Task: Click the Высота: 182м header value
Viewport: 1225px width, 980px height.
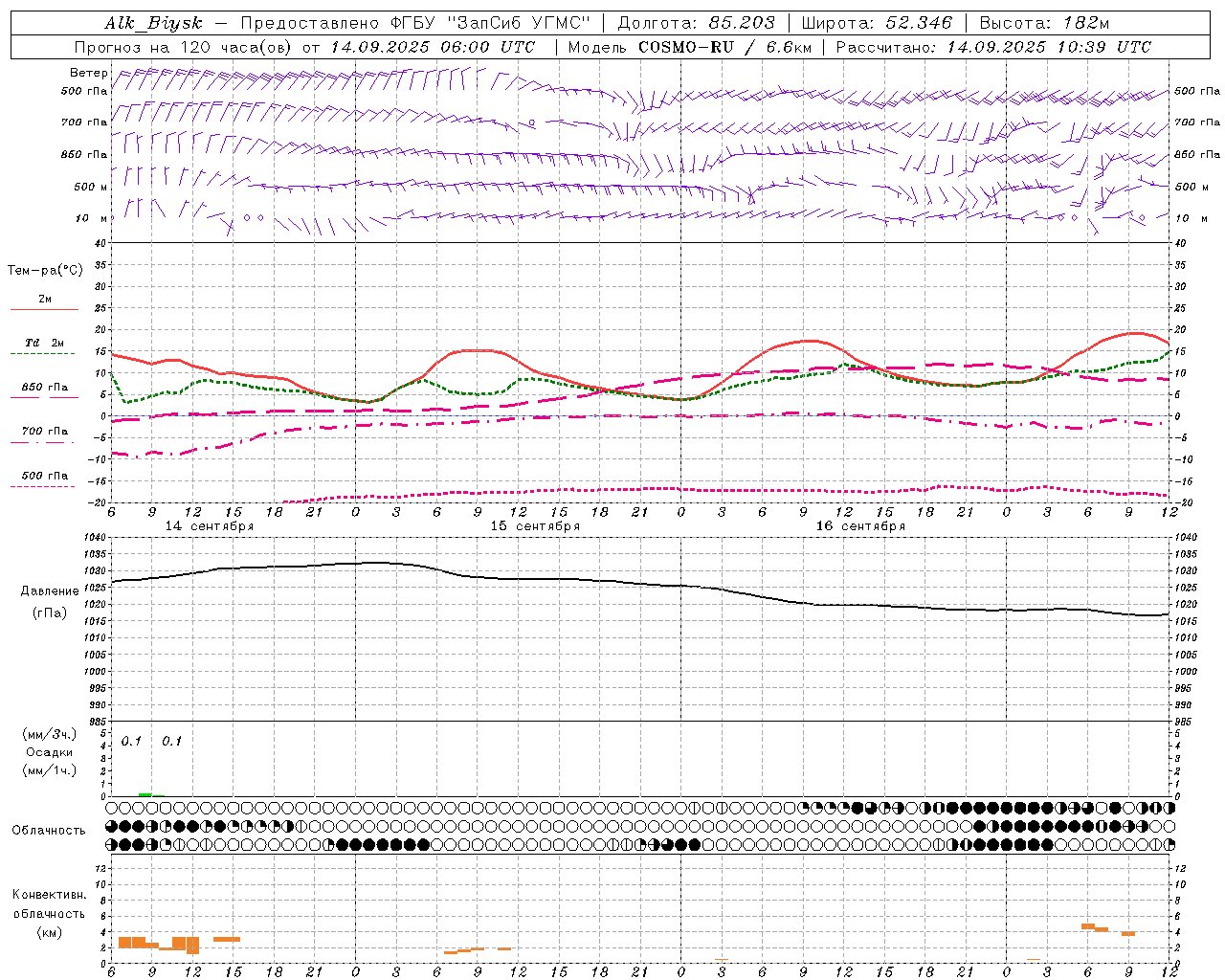Action: [1044, 23]
